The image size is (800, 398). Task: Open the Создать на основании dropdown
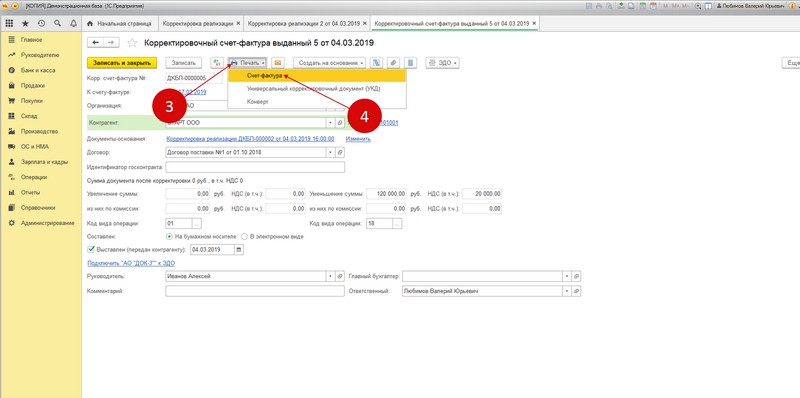(330, 63)
